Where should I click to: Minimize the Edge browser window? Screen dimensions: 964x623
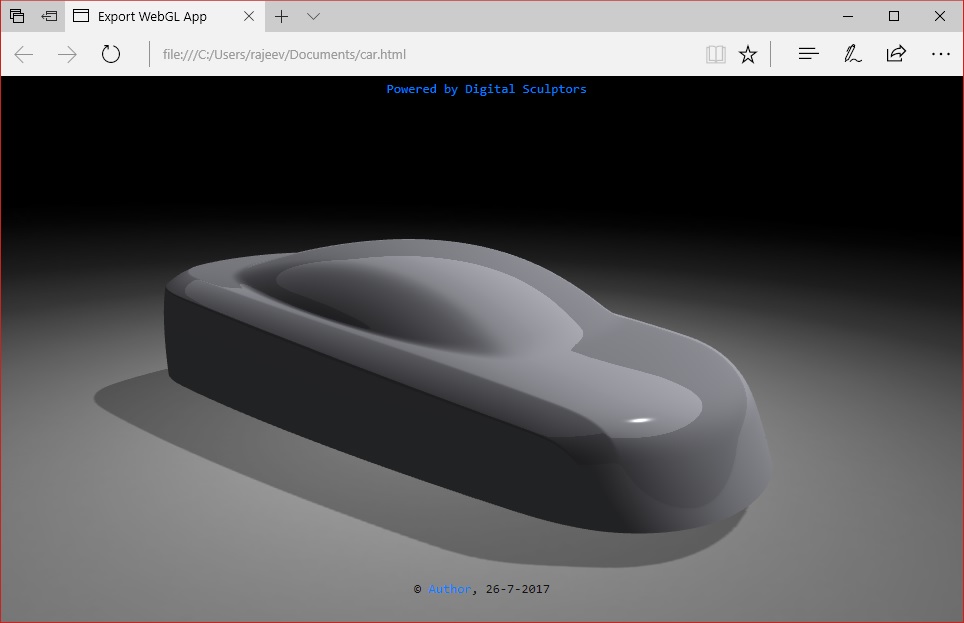click(848, 17)
